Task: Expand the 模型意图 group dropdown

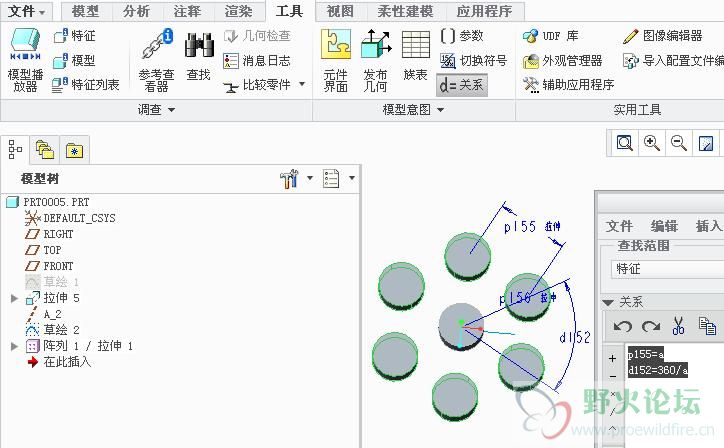Action: point(440,110)
